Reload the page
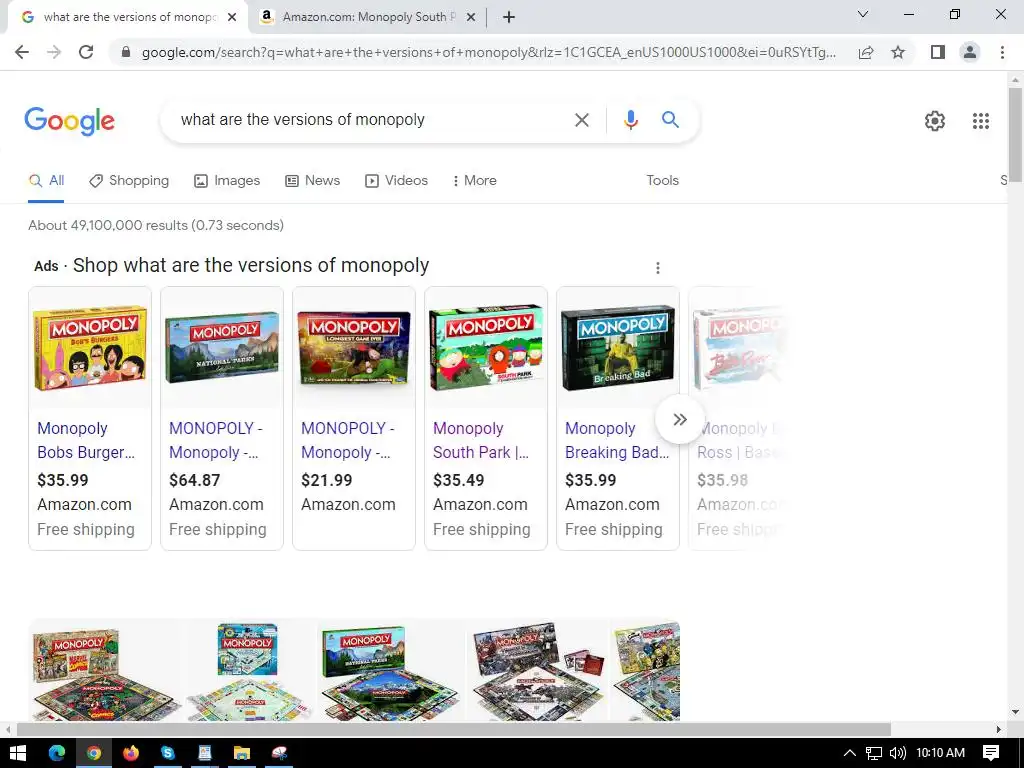Viewport: 1024px width, 768px height. [86, 52]
